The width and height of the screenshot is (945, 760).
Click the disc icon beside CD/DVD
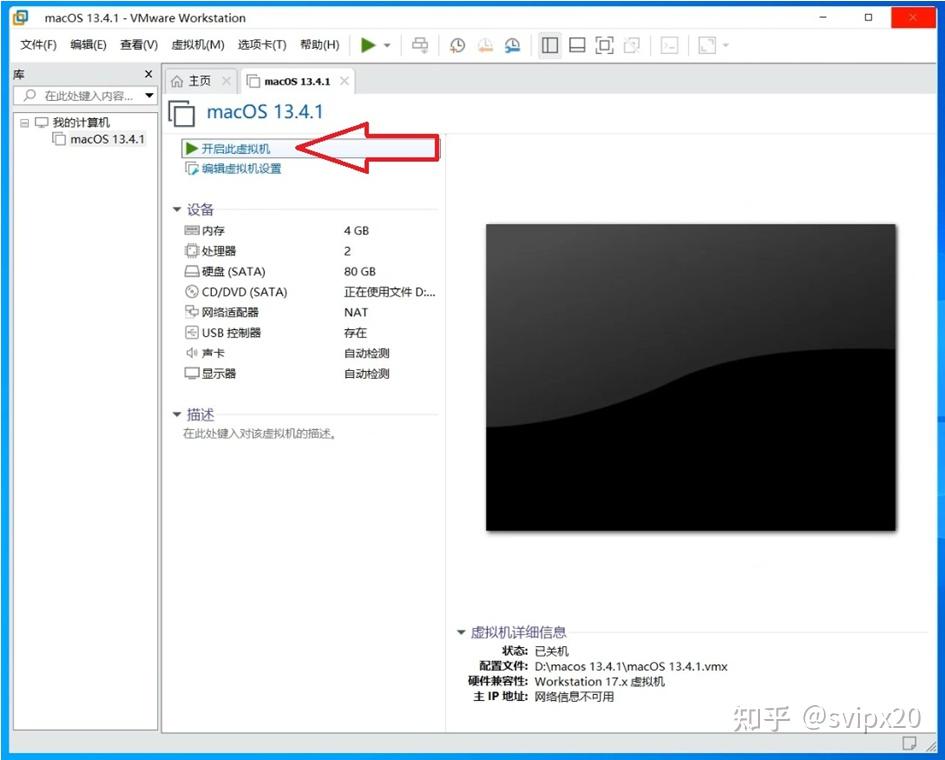point(192,292)
